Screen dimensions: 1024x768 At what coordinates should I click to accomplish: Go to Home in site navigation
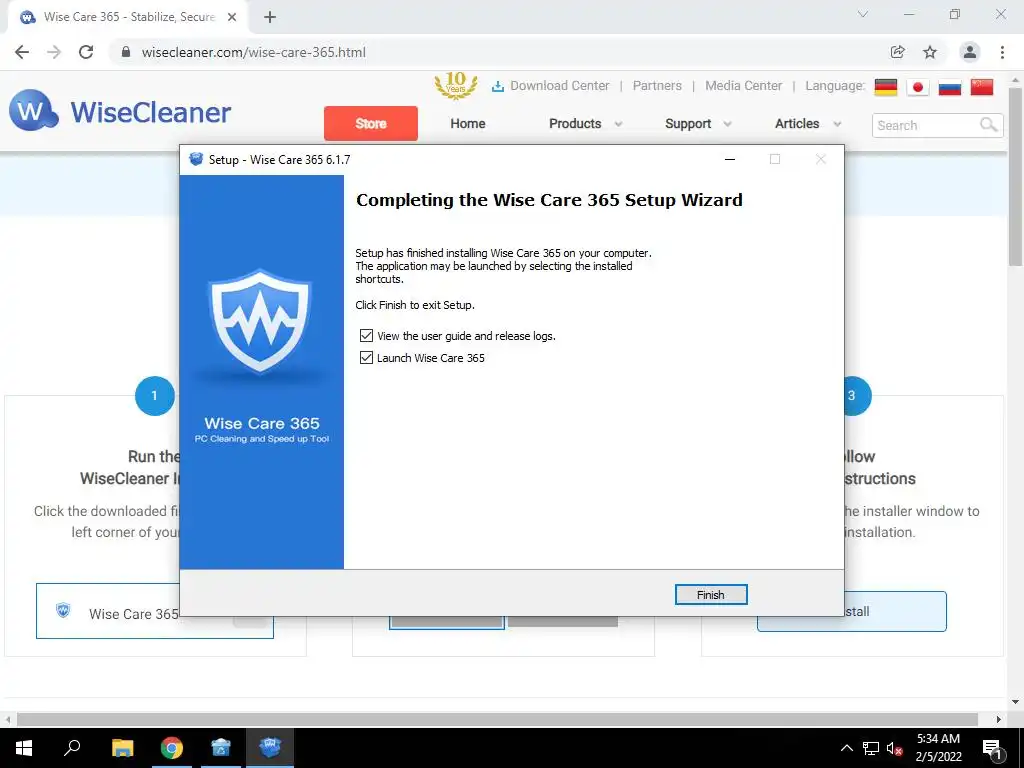(x=468, y=123)
